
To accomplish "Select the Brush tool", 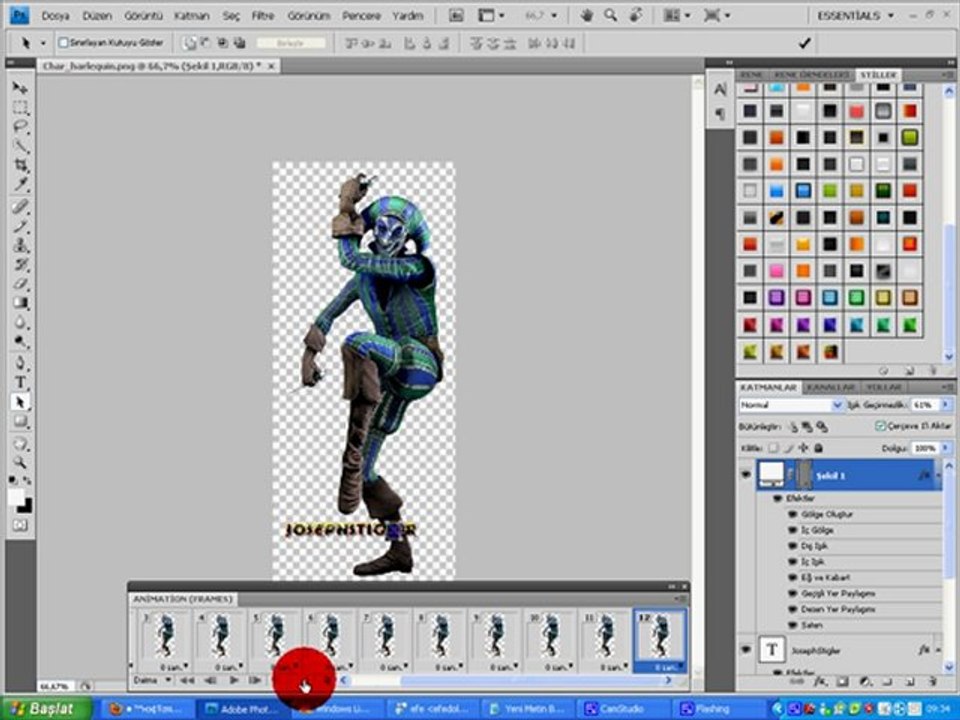I will (x=20, y=226).
